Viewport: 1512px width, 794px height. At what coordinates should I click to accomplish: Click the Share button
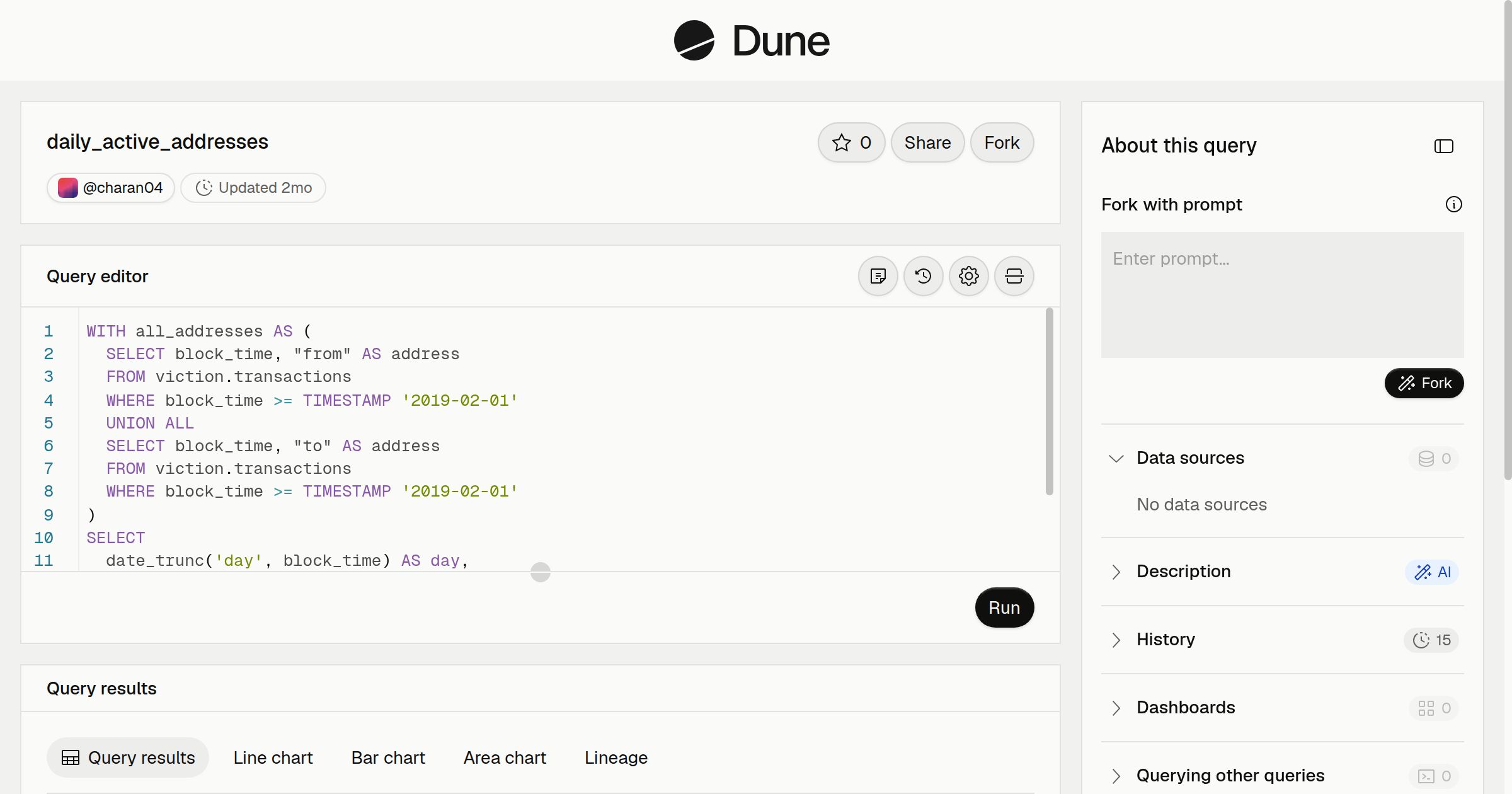point(927,142)
